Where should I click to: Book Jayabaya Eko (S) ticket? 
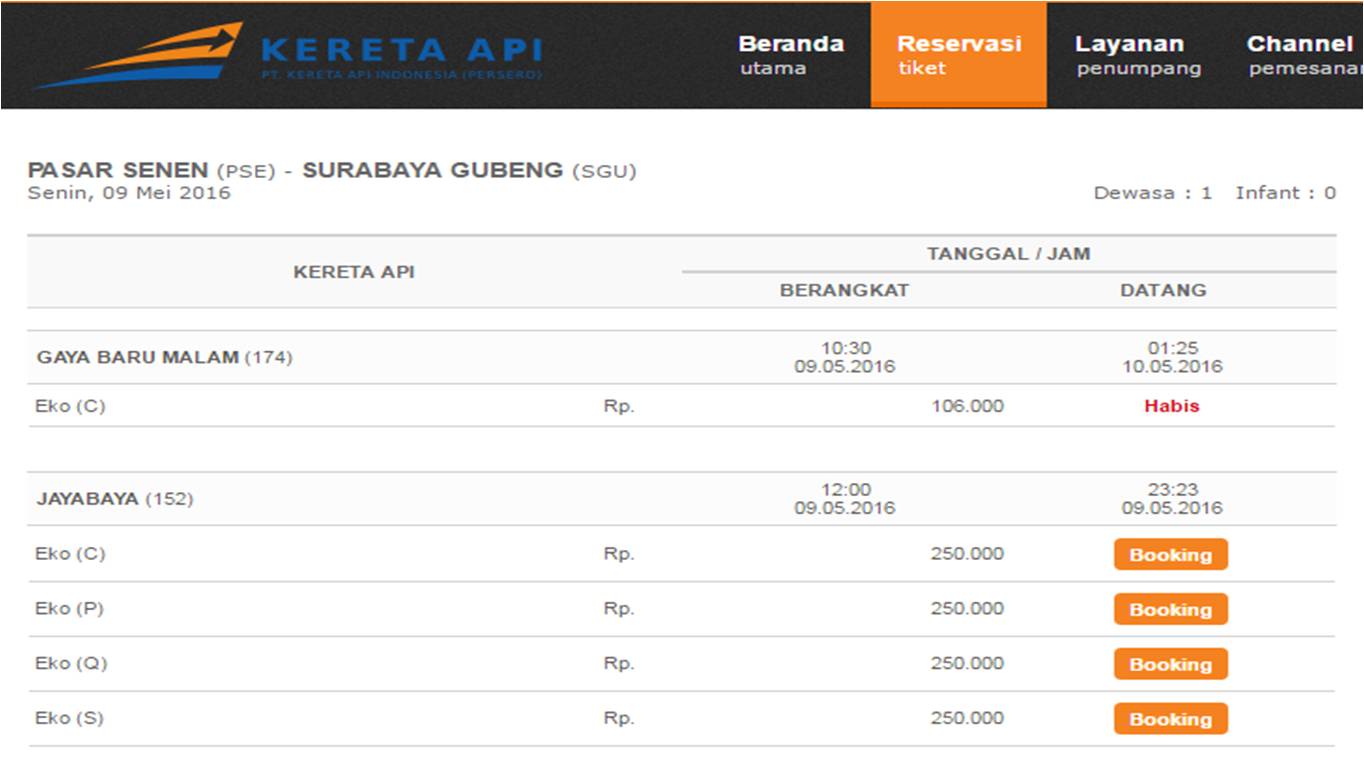tap(1170, 719)
